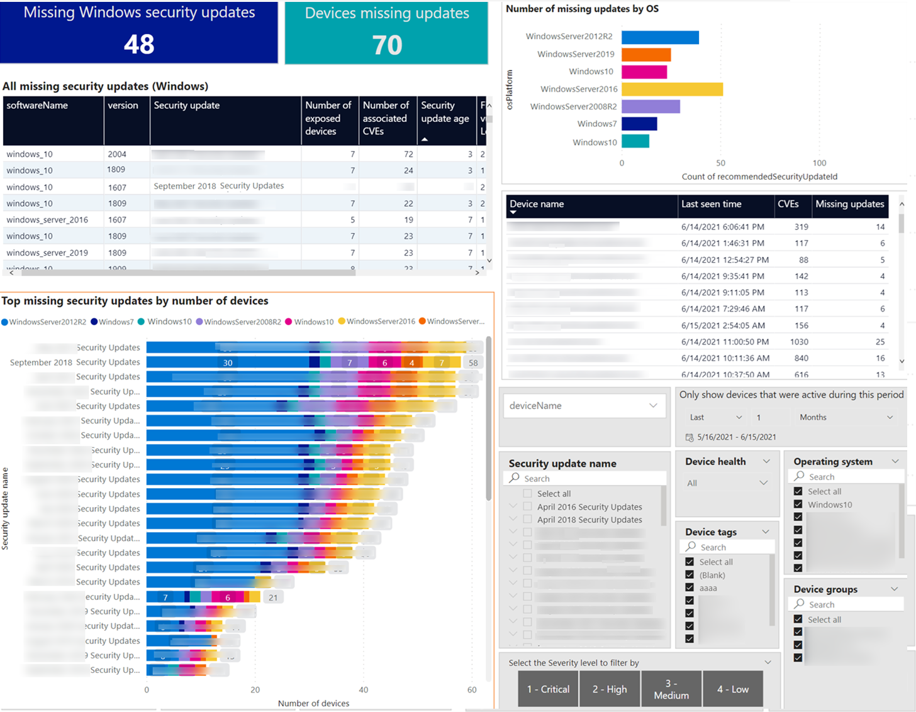
Task: Click the right scroll arrow of the updates table
Action: tap(477, 272)
